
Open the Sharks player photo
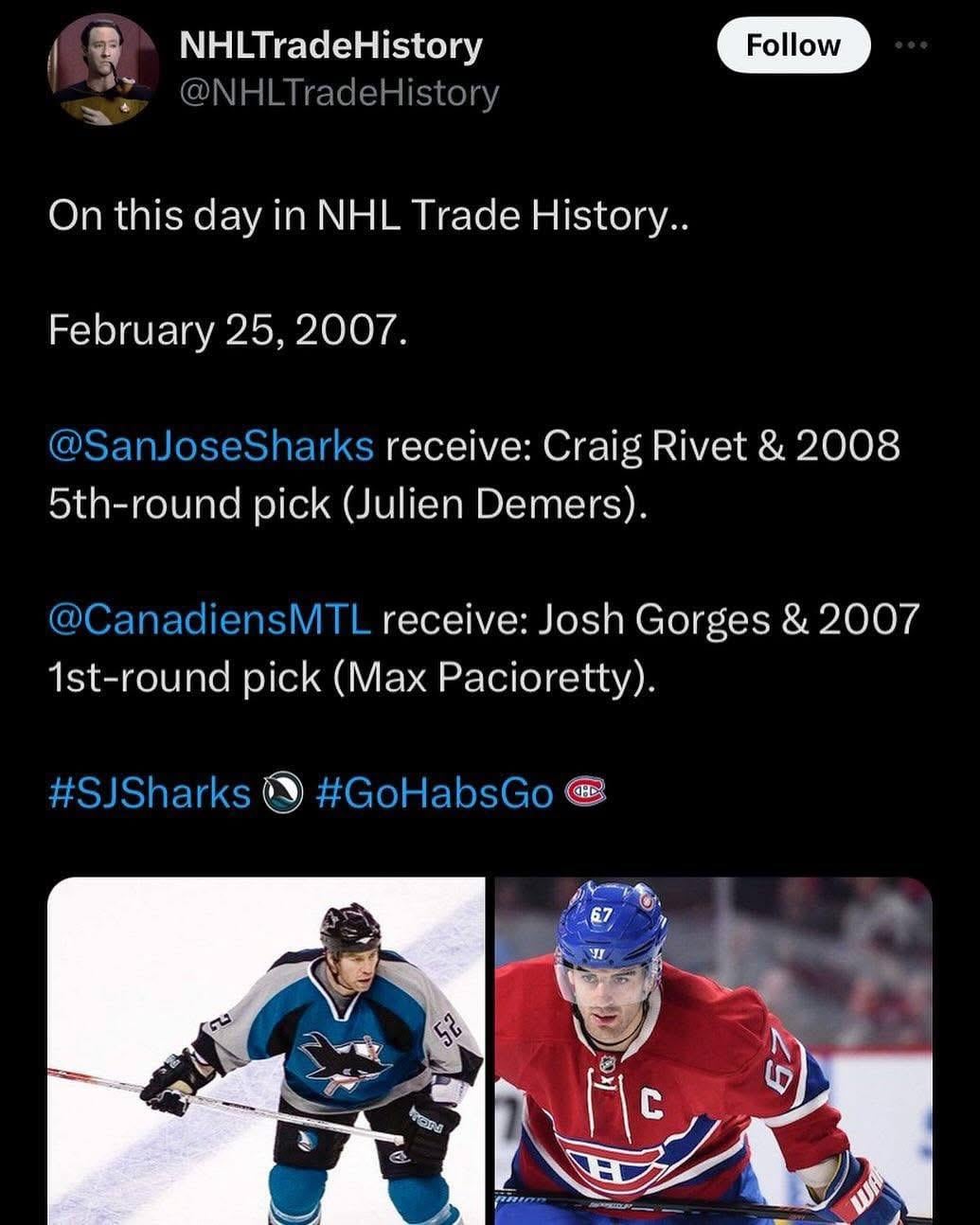click(266, 1051)
